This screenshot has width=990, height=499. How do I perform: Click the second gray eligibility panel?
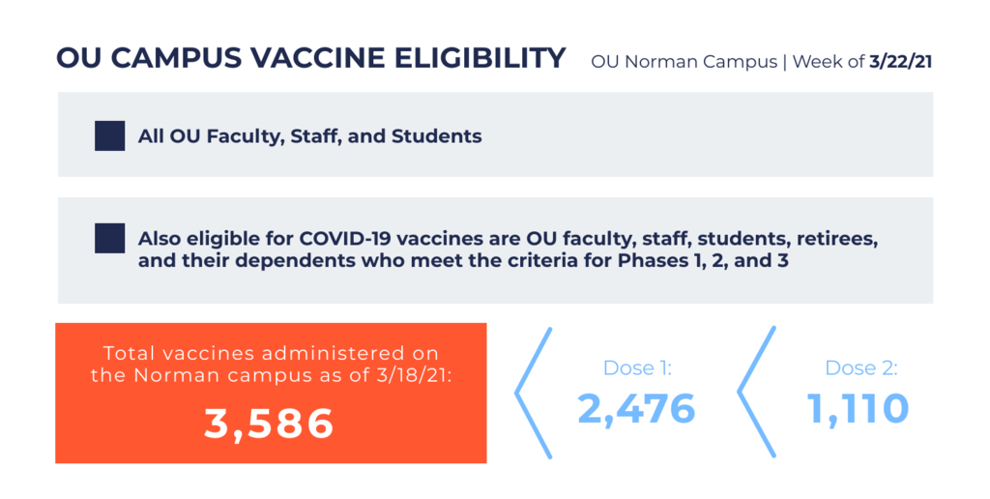(496, 250)
